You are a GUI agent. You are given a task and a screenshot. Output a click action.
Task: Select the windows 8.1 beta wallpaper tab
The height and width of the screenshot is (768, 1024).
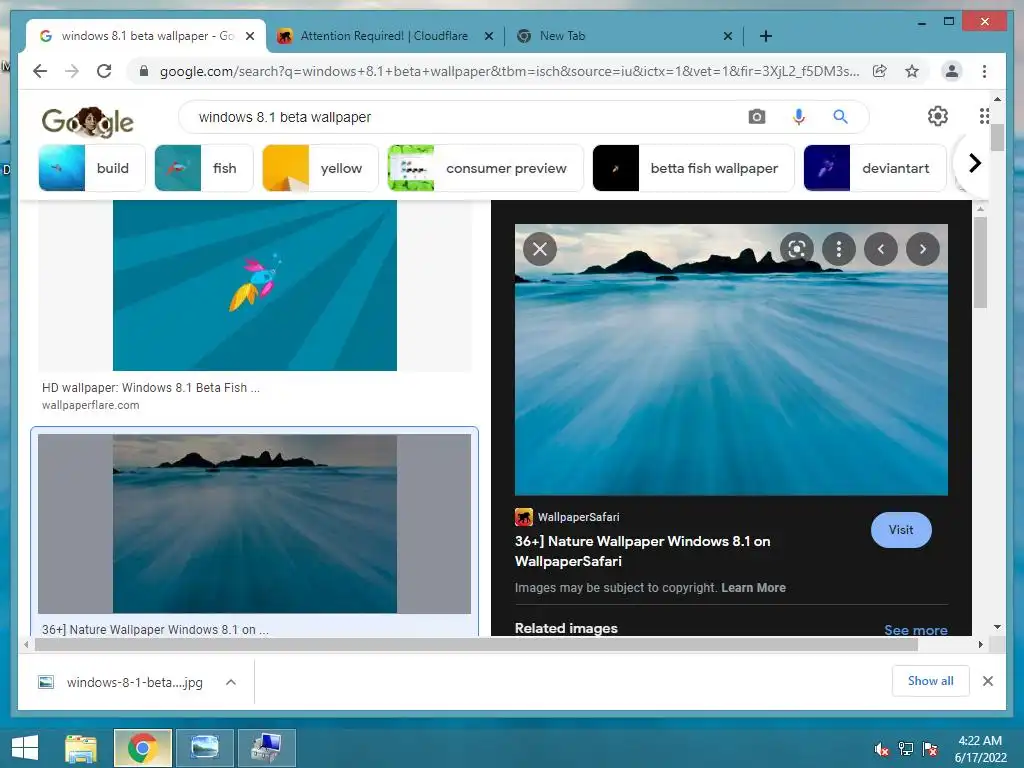[144, 36]
